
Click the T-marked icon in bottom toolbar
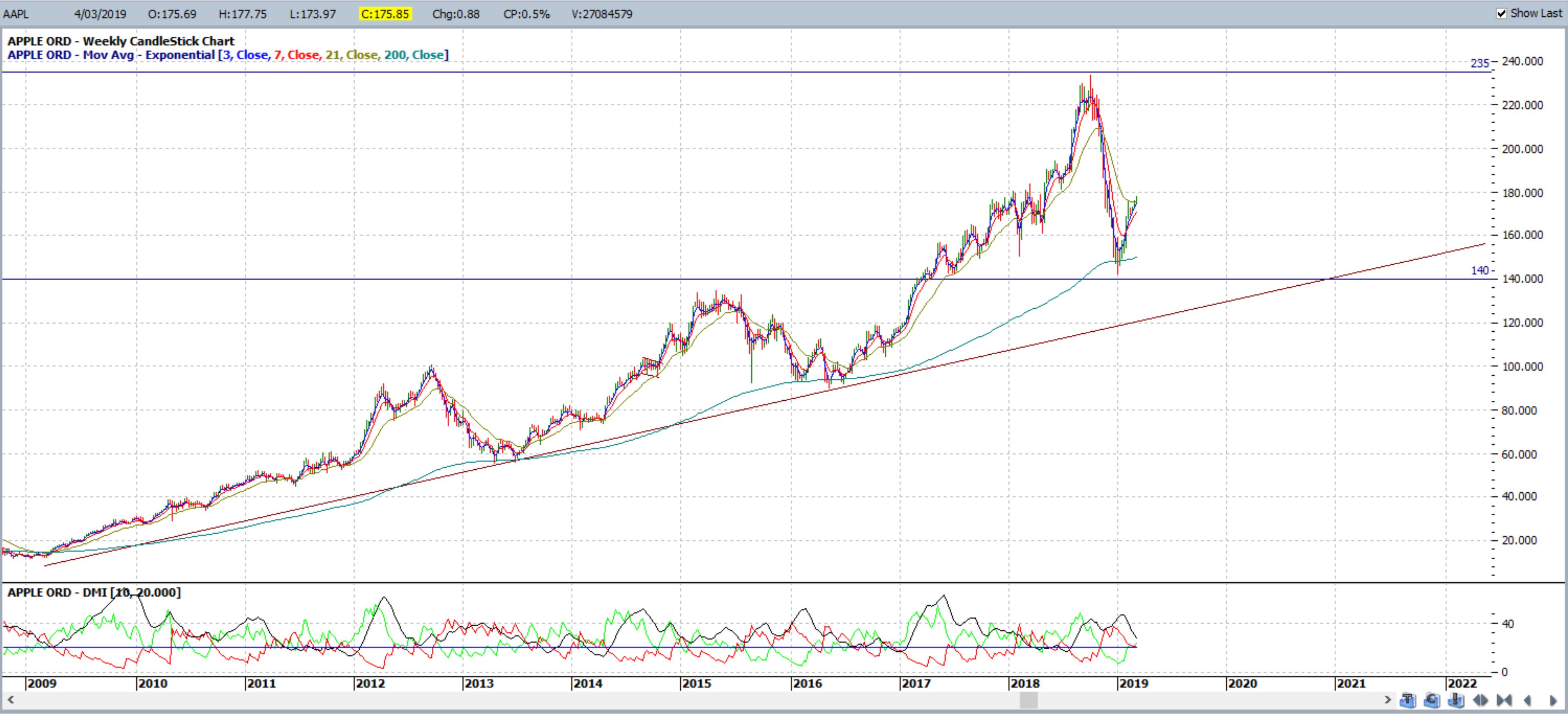click(1408, 700)
